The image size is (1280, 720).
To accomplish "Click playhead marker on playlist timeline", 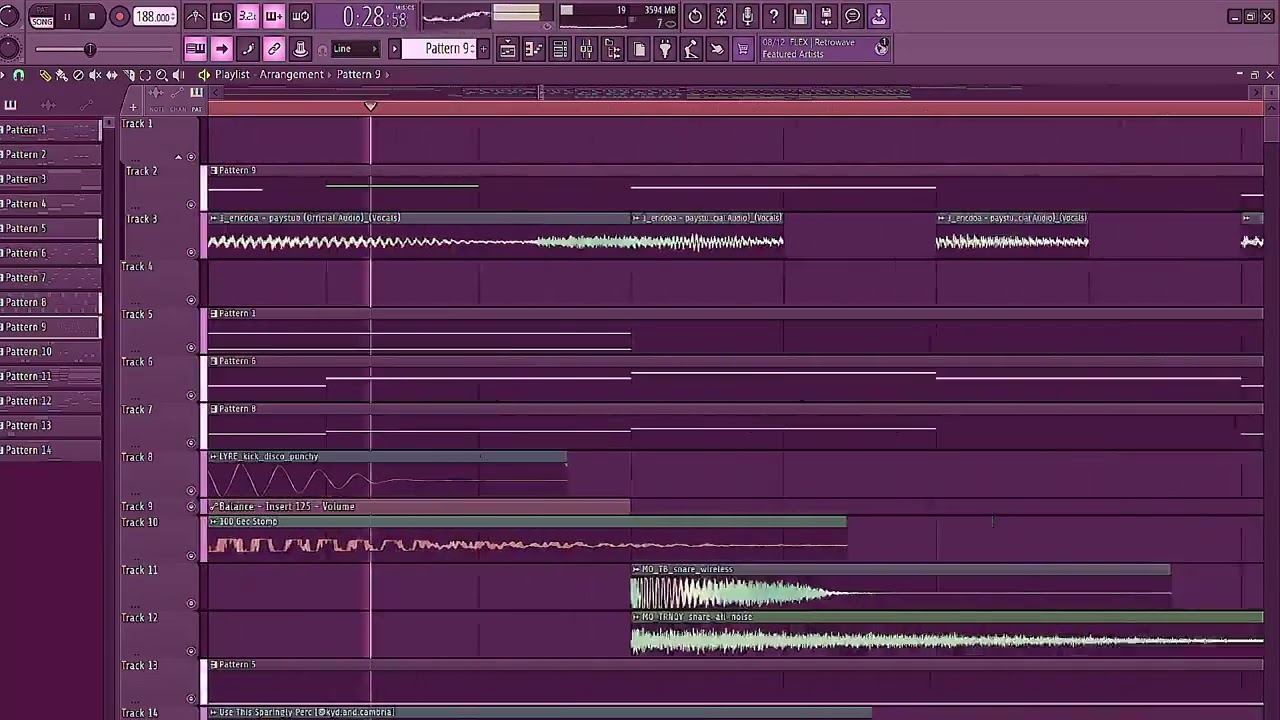I will [371, 106].
